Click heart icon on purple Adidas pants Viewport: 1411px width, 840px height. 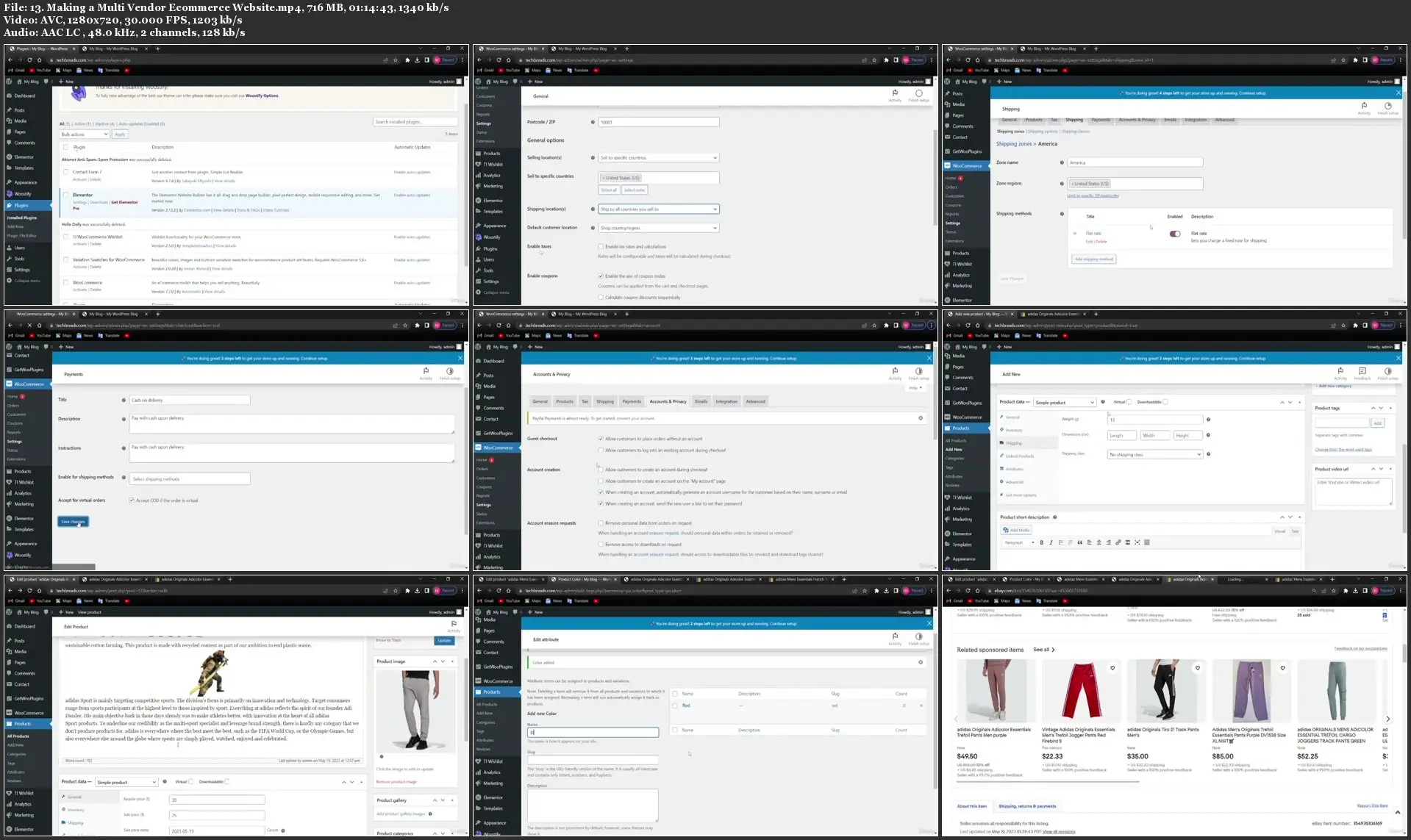point(1282,668)
